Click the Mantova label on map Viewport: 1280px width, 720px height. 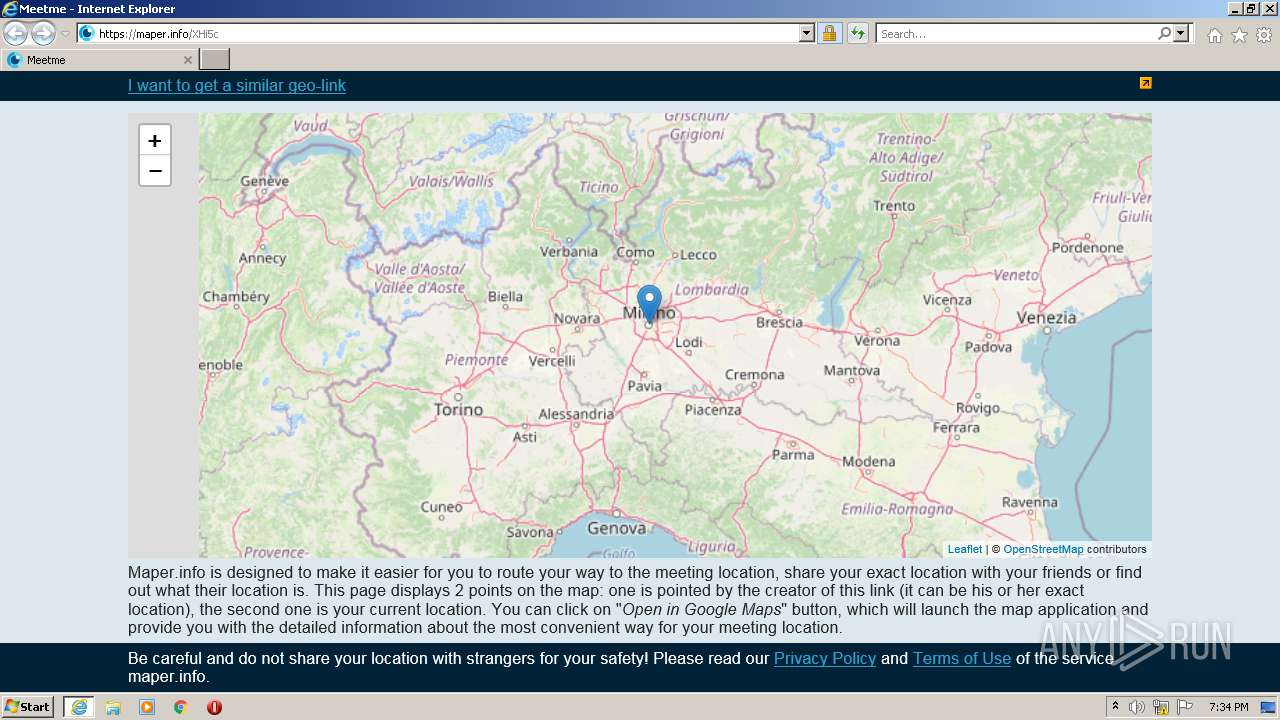click(x=852, y=370)
